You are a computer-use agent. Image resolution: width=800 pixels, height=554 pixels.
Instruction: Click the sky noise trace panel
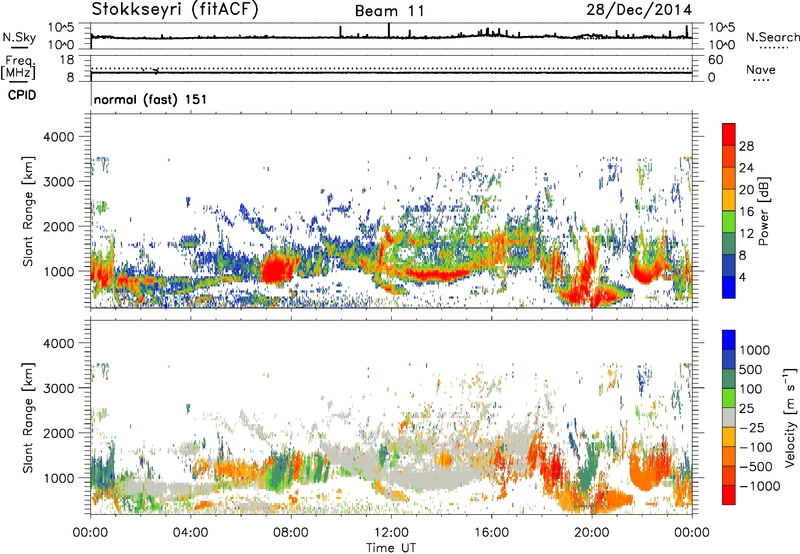[391, 36]
